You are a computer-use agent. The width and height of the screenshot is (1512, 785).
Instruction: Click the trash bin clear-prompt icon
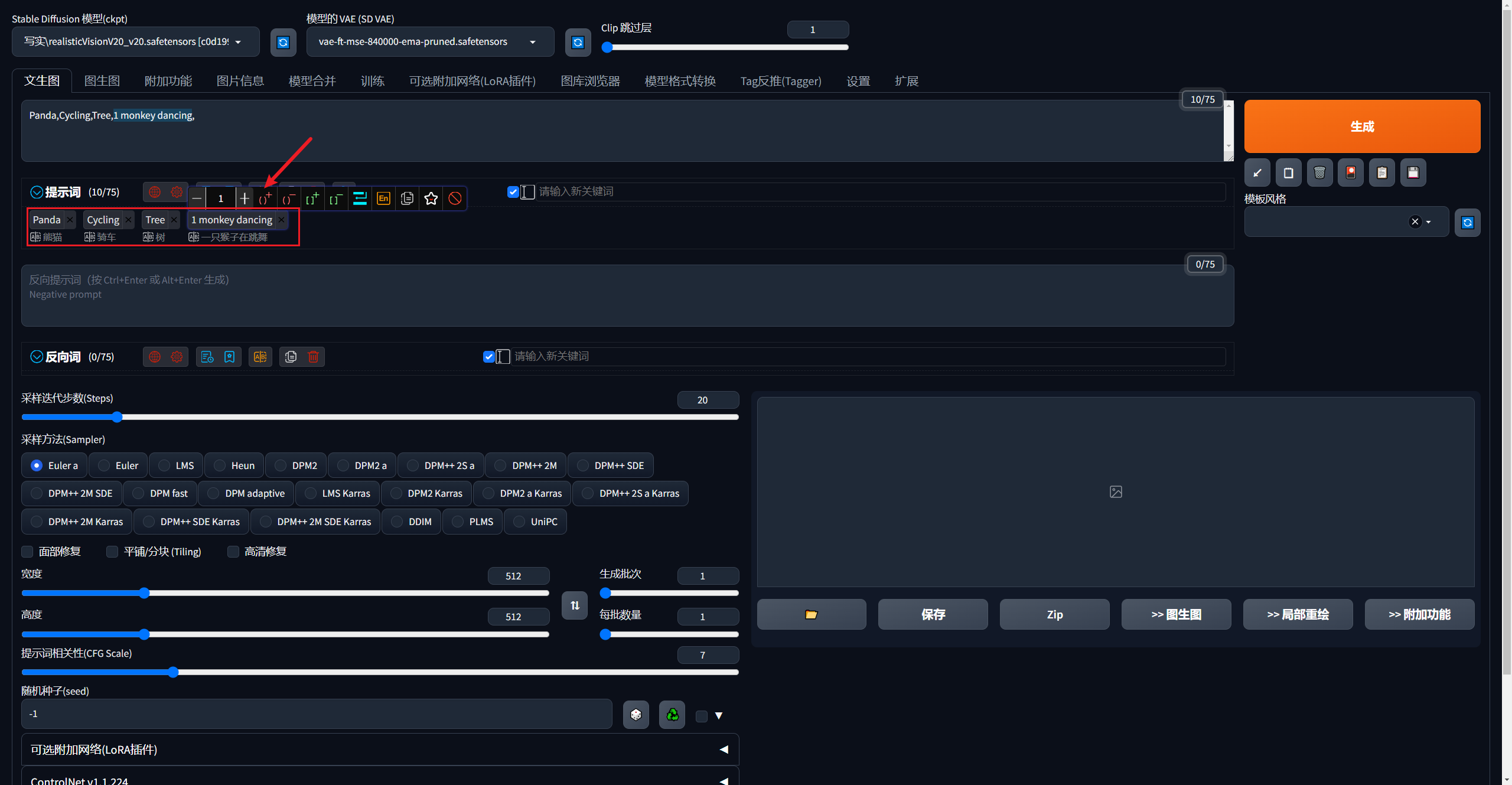(1319, 172)
